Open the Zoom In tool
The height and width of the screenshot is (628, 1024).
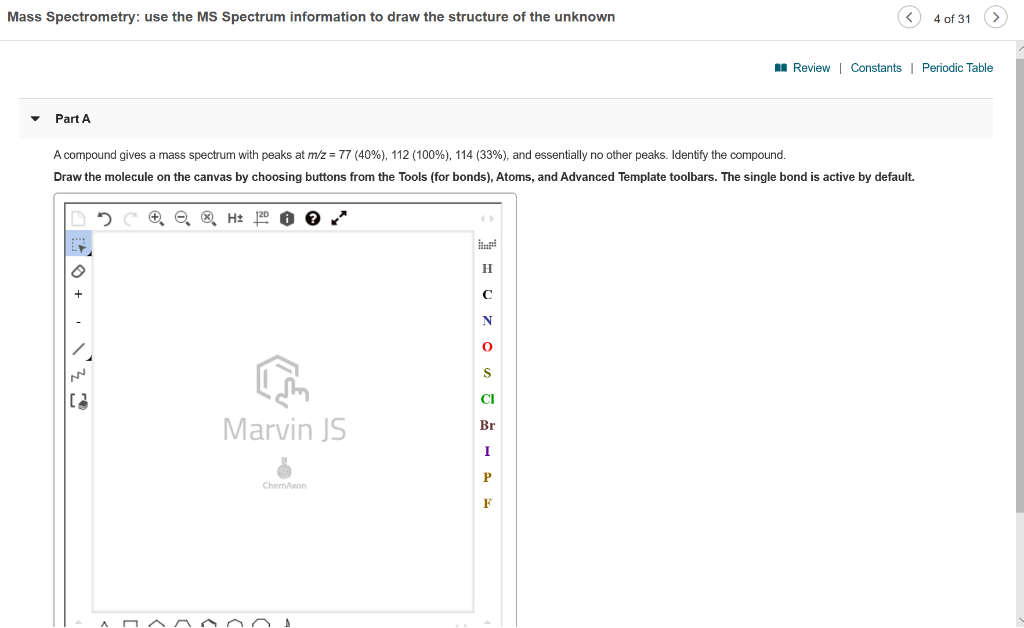tap(154, 217)
